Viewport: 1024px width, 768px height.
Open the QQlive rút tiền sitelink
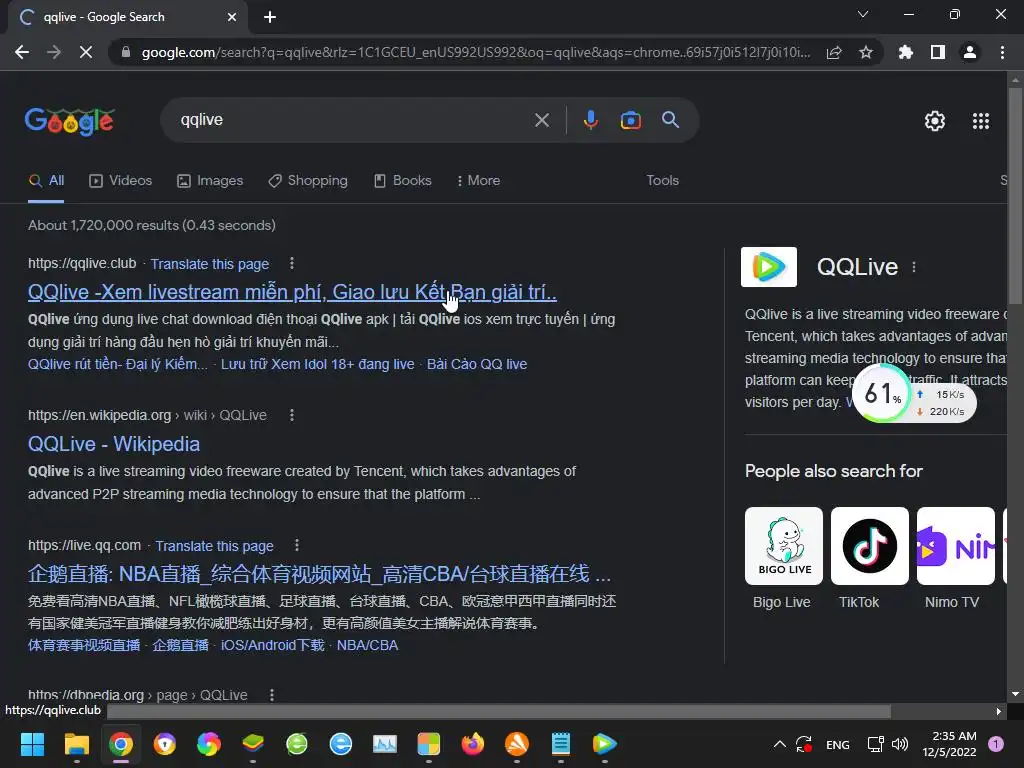coord(118,364)
